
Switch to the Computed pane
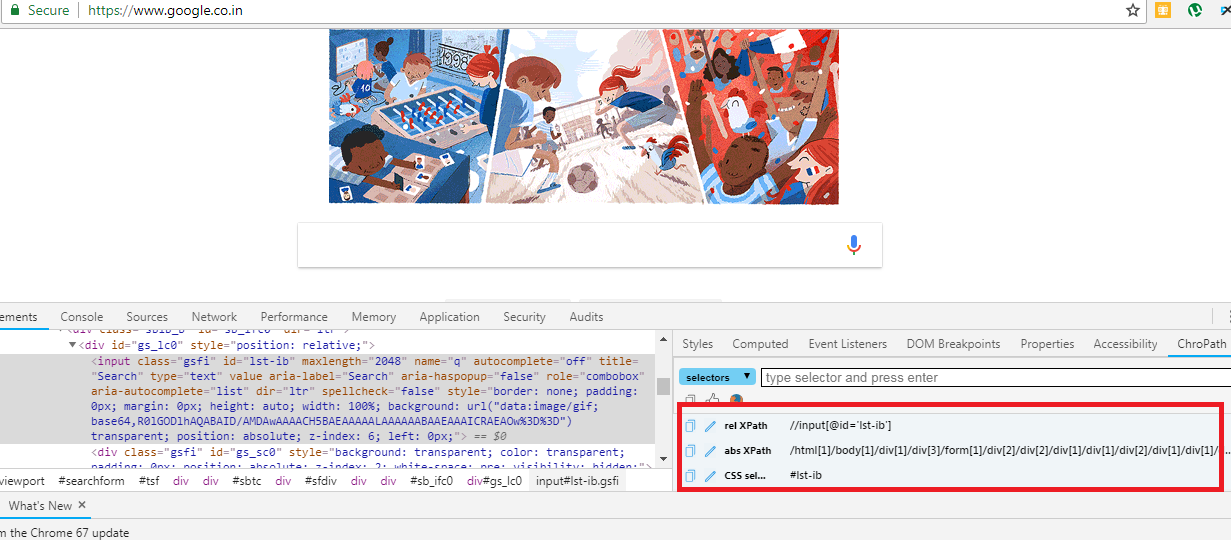(760, 344)
